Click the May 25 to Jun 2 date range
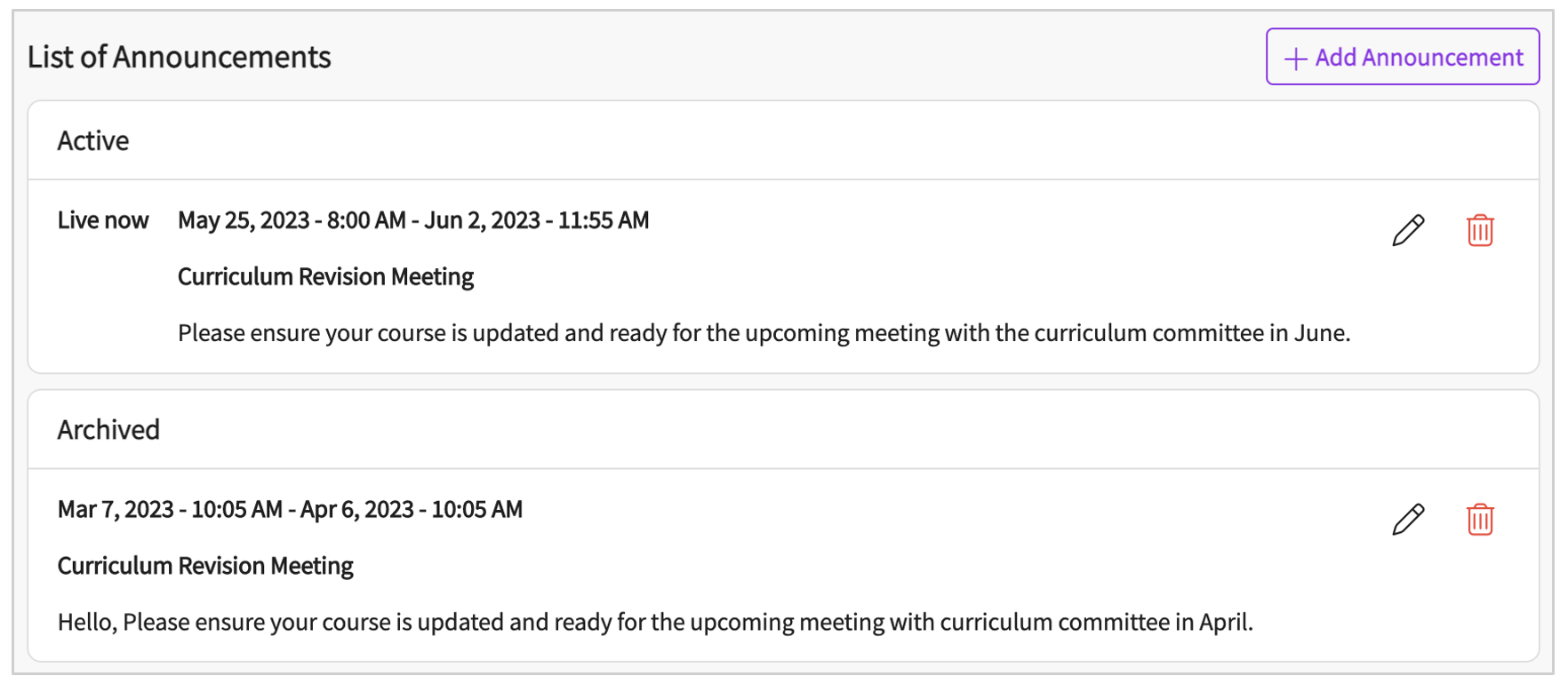Image resolution: width=1568 pixels, height=684 pixels. point(413,219)
